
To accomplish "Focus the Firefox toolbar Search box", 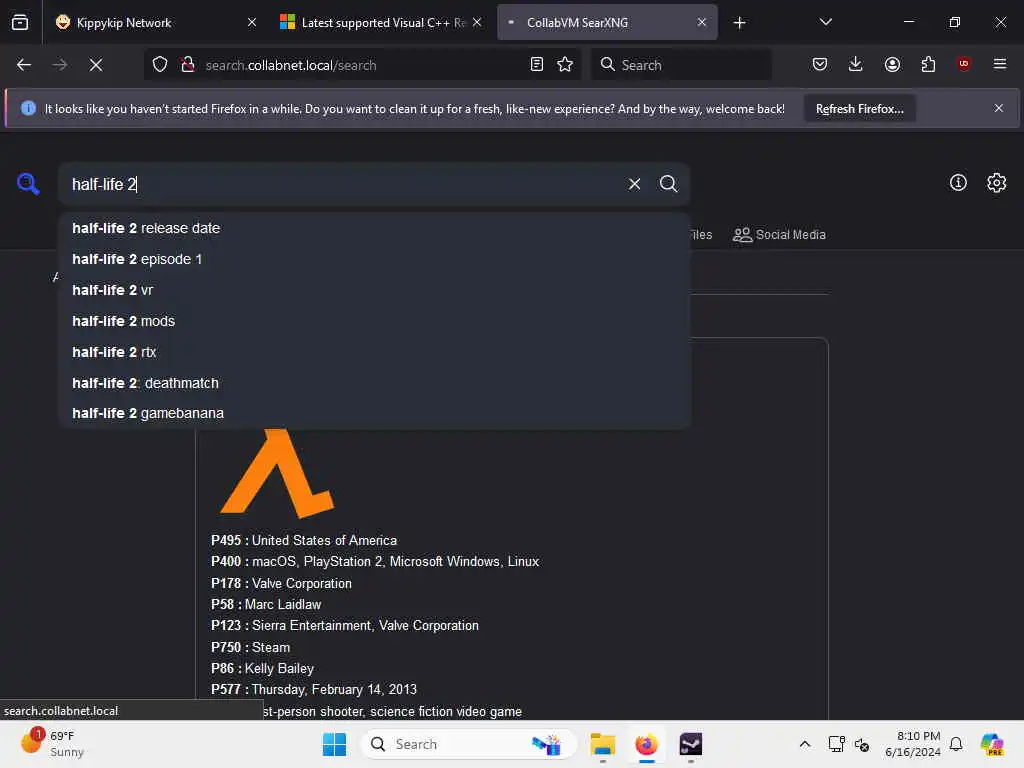I will (681, 65).
